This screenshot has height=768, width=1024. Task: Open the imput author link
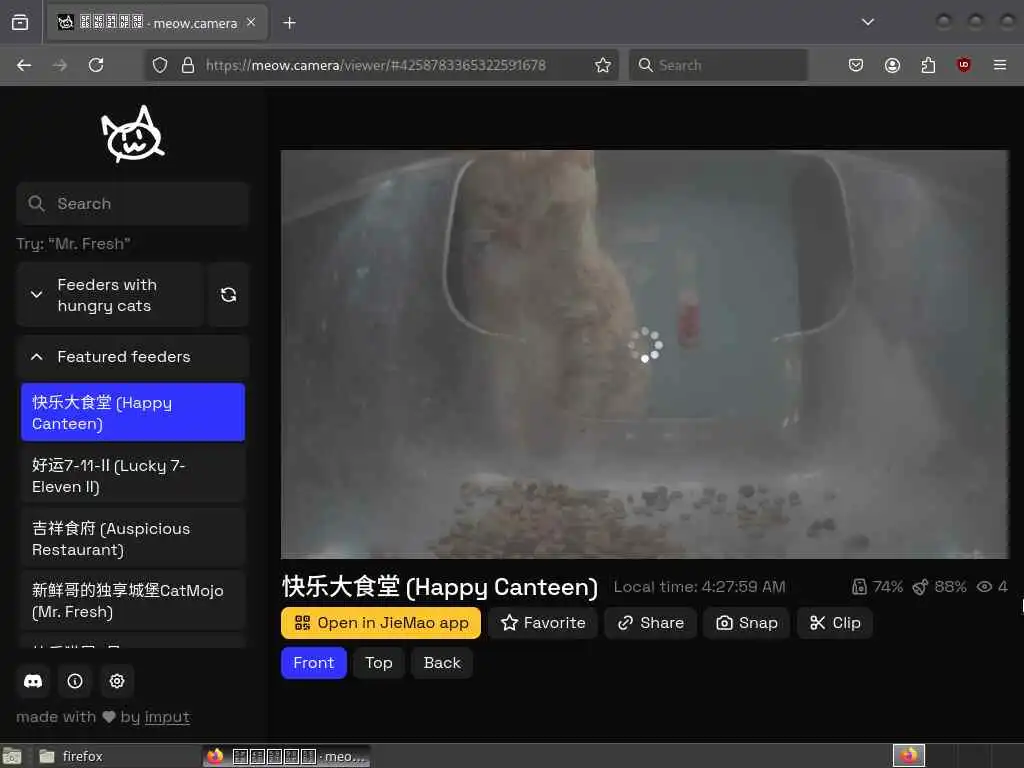167,717
